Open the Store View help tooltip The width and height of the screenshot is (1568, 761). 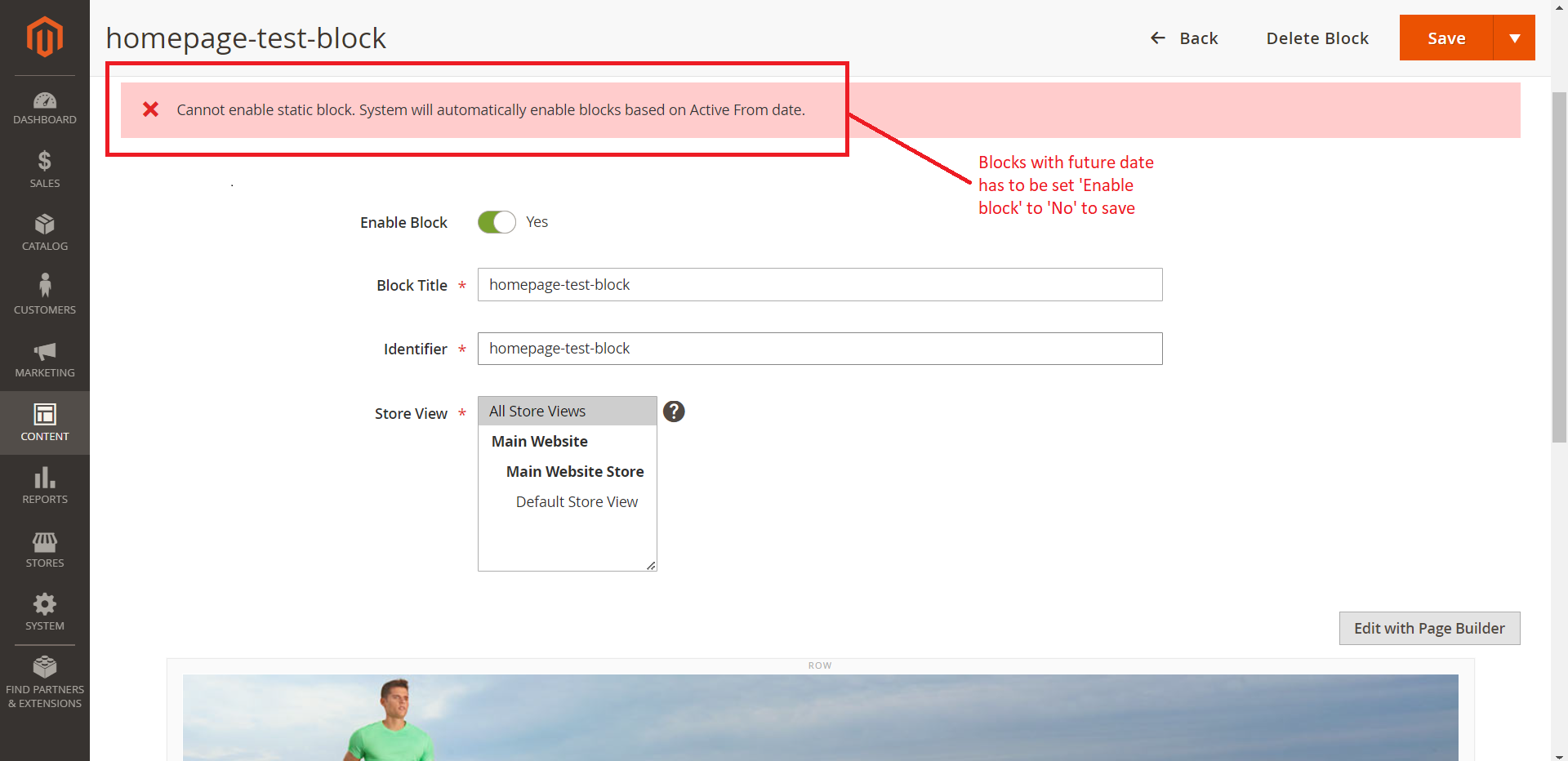pos(673,411)
